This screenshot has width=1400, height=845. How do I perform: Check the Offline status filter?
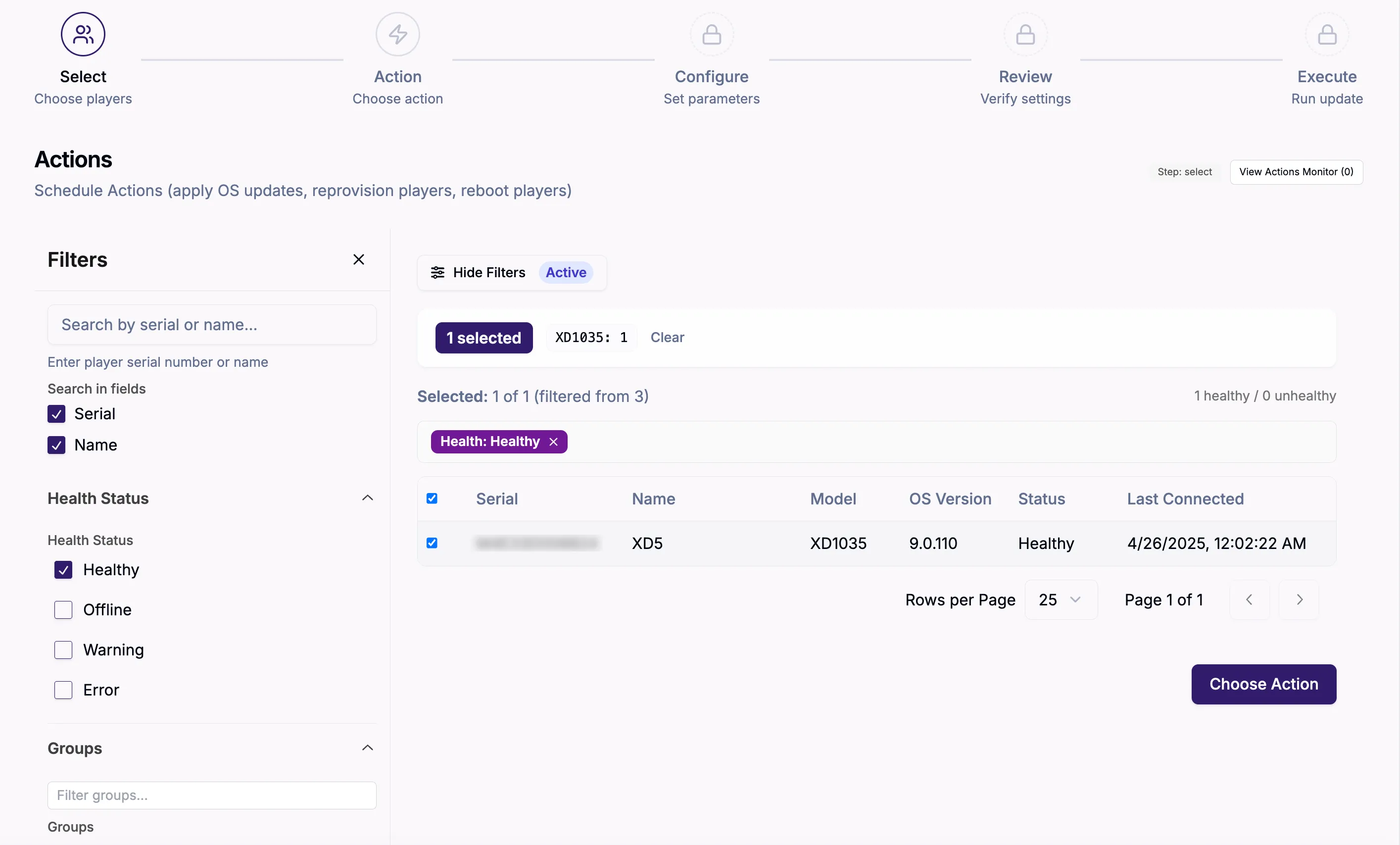63,610
